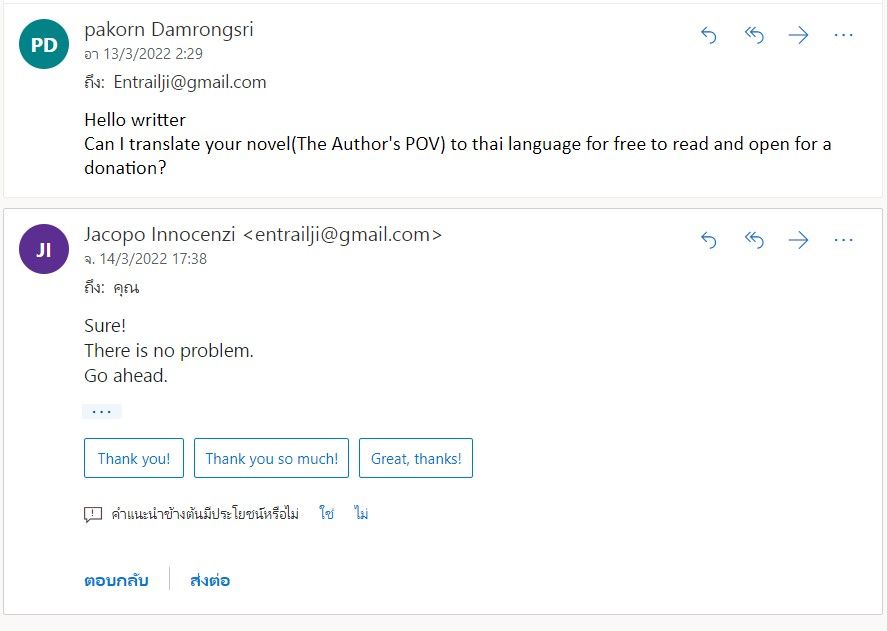887x631 pixels.
Task: Forward Jacopo Innocenzi's email
Action: 798,240
